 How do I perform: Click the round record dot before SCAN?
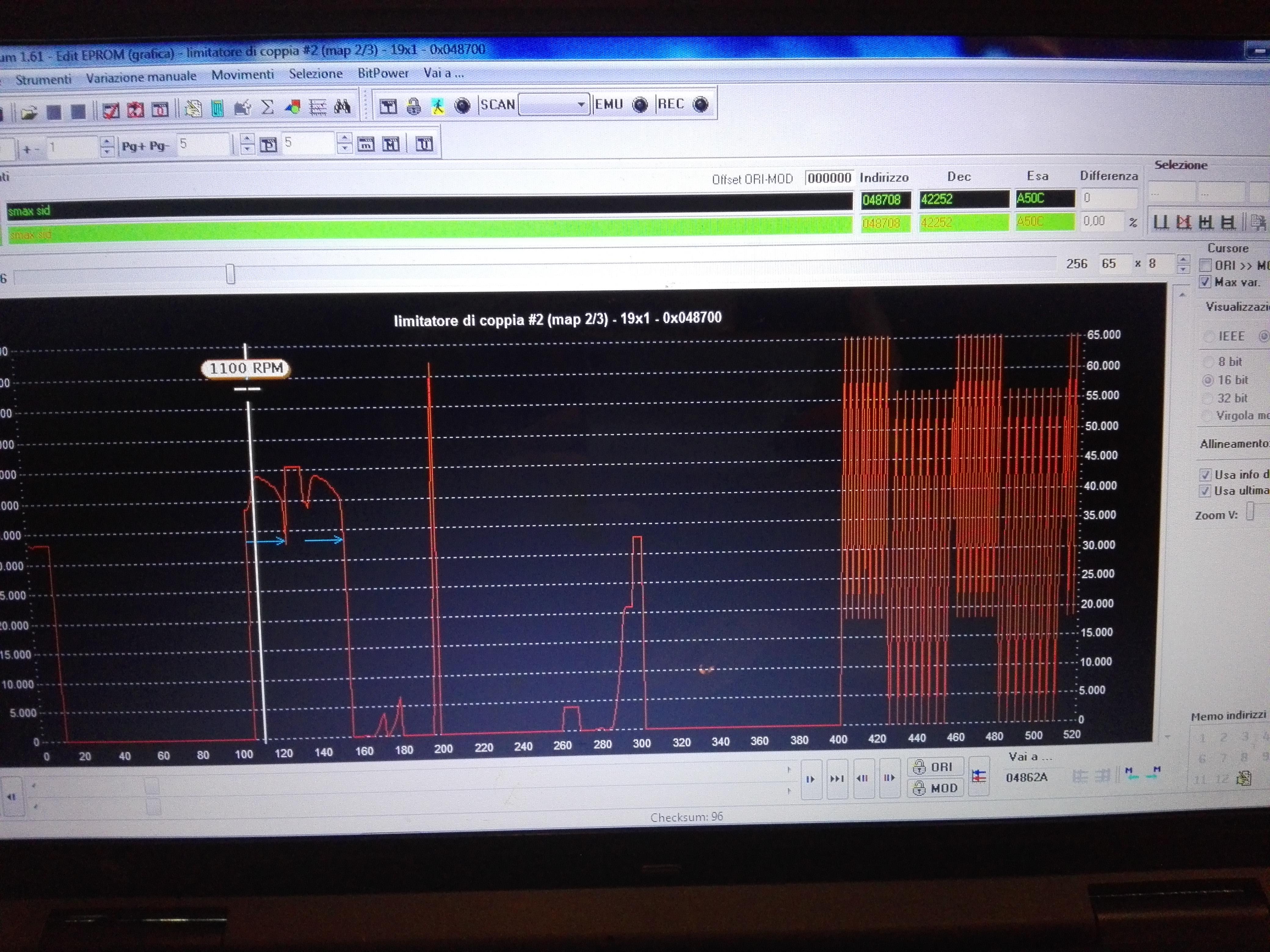pyautogui.click(x=462, y=105)
